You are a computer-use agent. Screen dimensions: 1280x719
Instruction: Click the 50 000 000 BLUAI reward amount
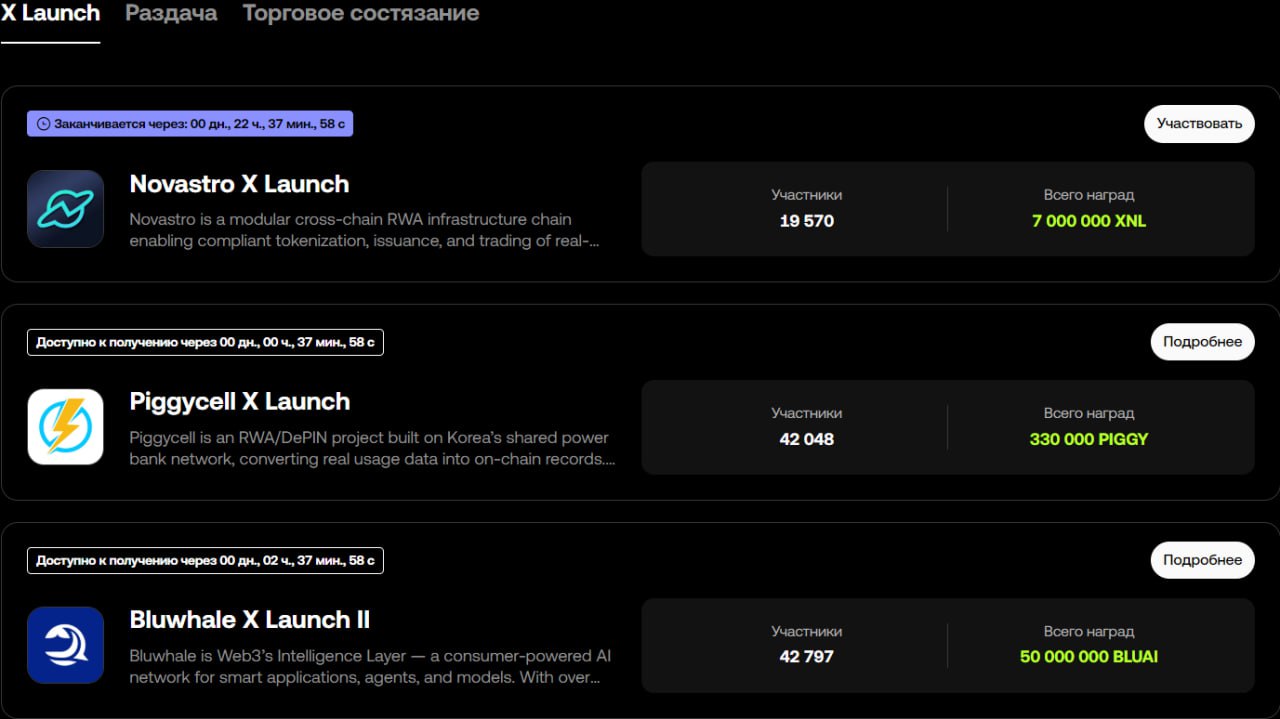pos(1089,657)
